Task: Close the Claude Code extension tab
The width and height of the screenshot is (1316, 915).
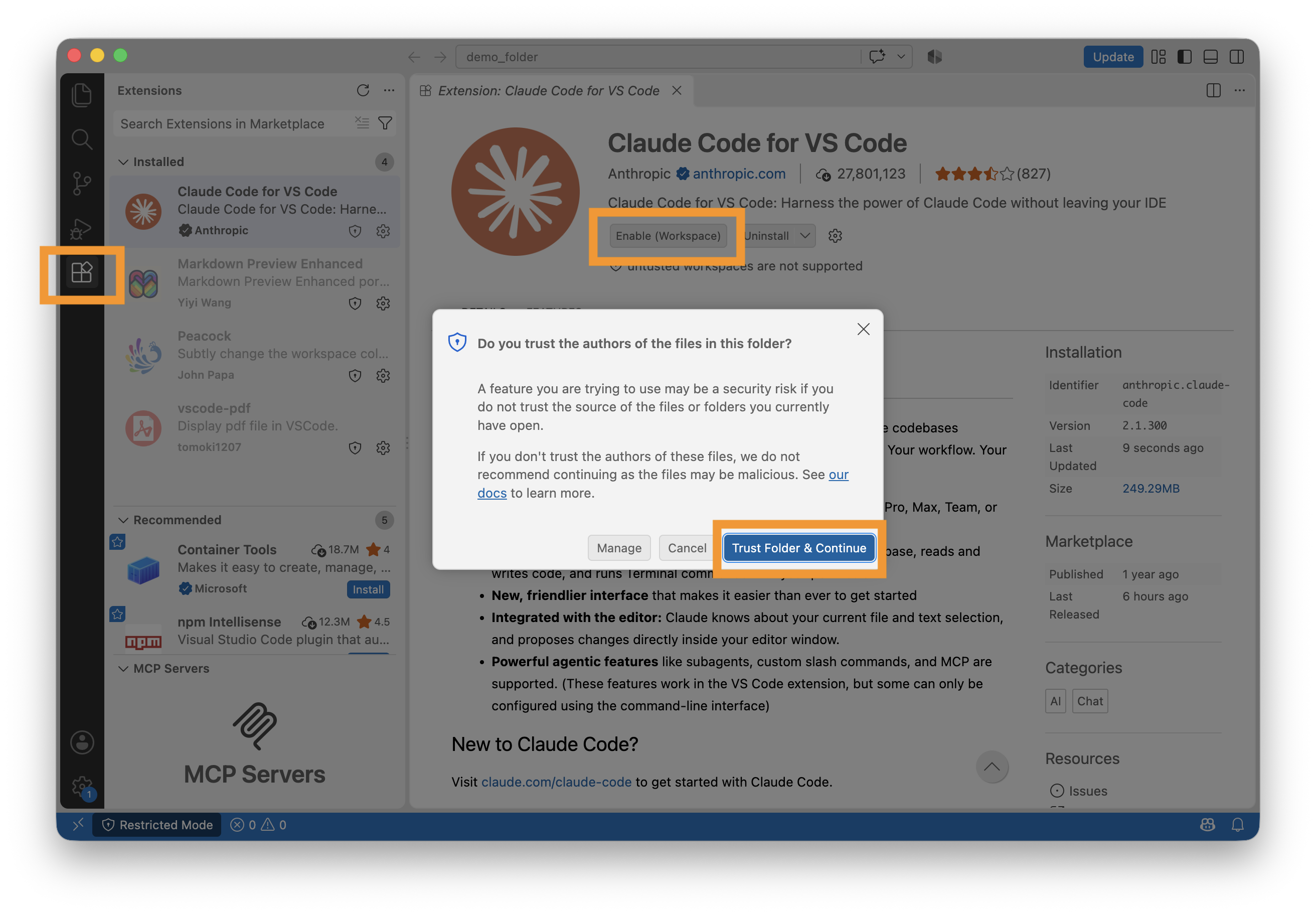Action: tap(677, 91)
